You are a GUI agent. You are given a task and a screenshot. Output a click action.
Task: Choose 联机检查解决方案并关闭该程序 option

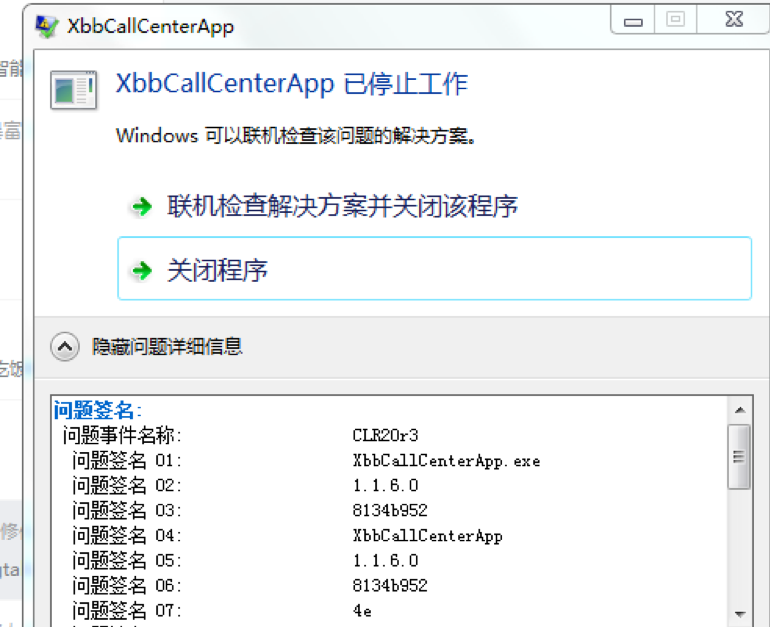pos(342,207)
